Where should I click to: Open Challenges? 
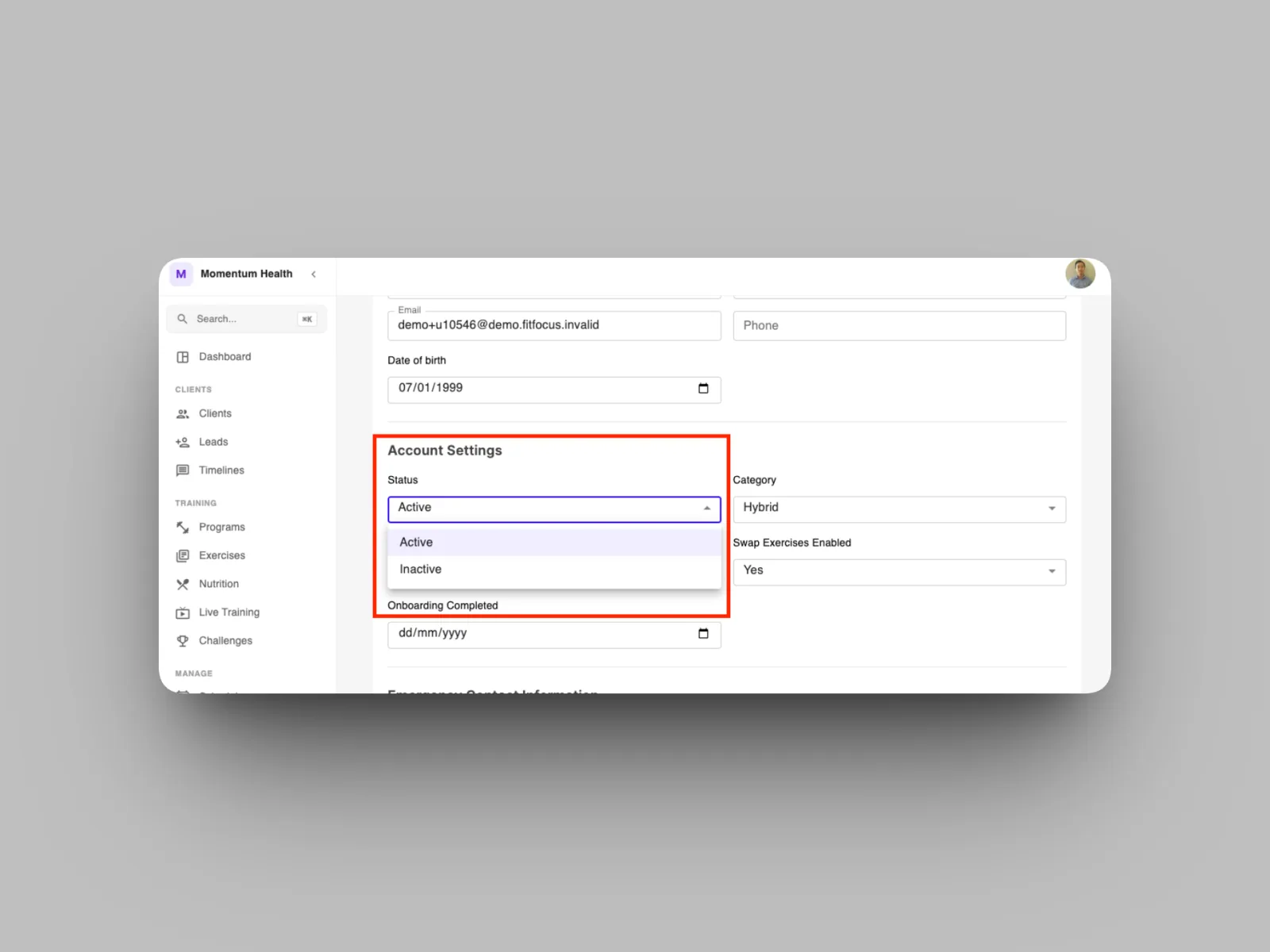click(225, 641)
